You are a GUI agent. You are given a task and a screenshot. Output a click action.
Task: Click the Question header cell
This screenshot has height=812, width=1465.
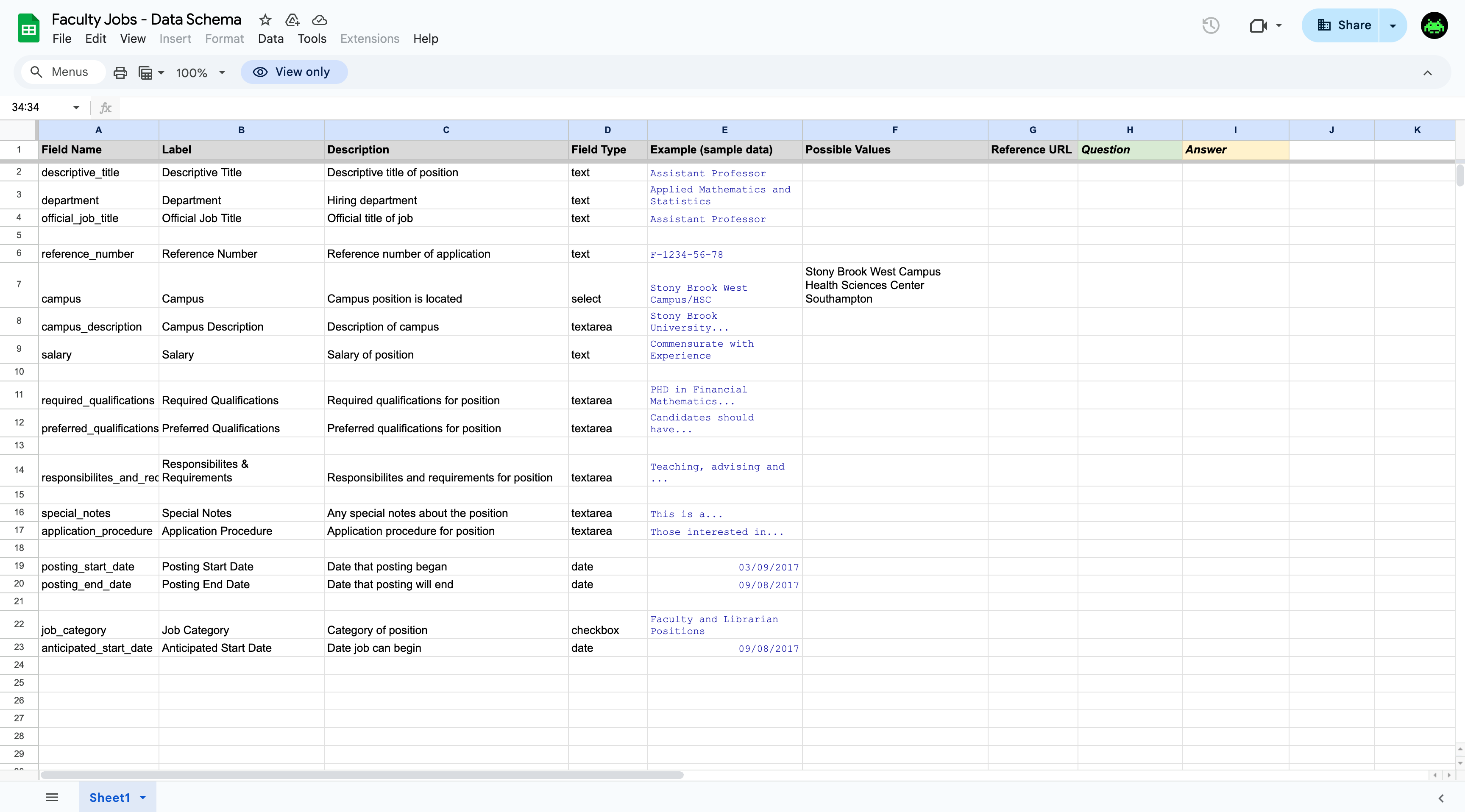[1129, 150]
